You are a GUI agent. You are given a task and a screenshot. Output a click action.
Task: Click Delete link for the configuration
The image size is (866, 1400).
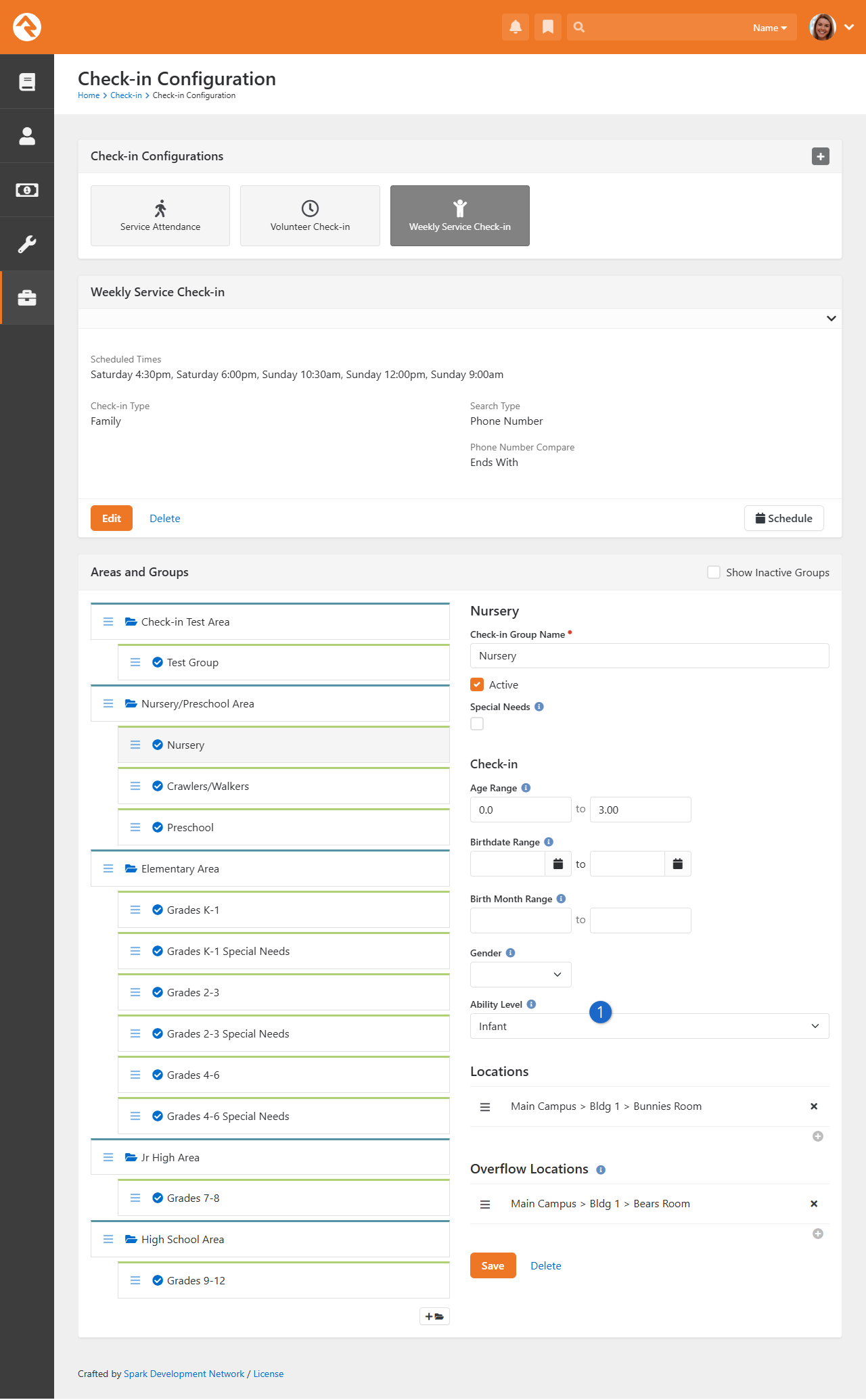(165, 519)
